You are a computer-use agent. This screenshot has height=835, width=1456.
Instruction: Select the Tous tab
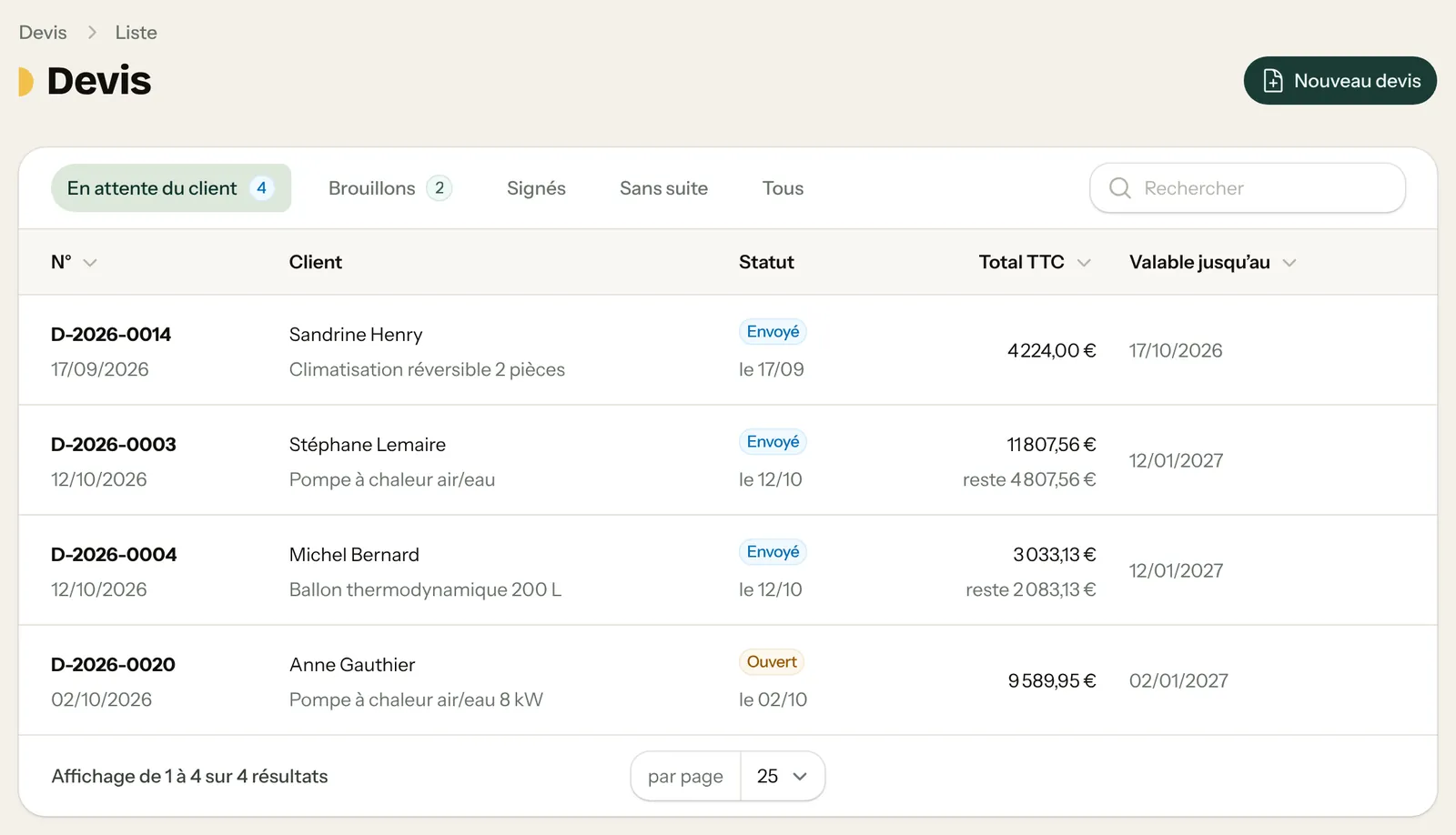click(783, 188)
